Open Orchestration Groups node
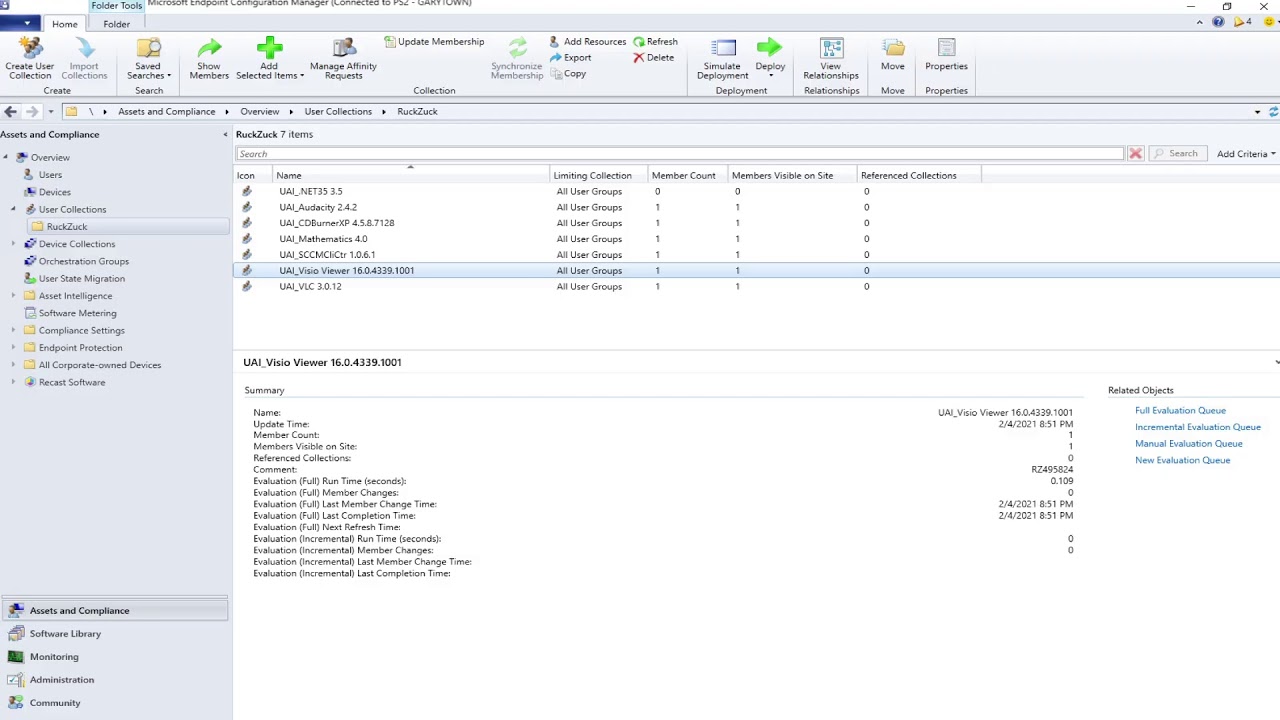The width and height of the screenshot is (1280, 720). tap(84, 261)
